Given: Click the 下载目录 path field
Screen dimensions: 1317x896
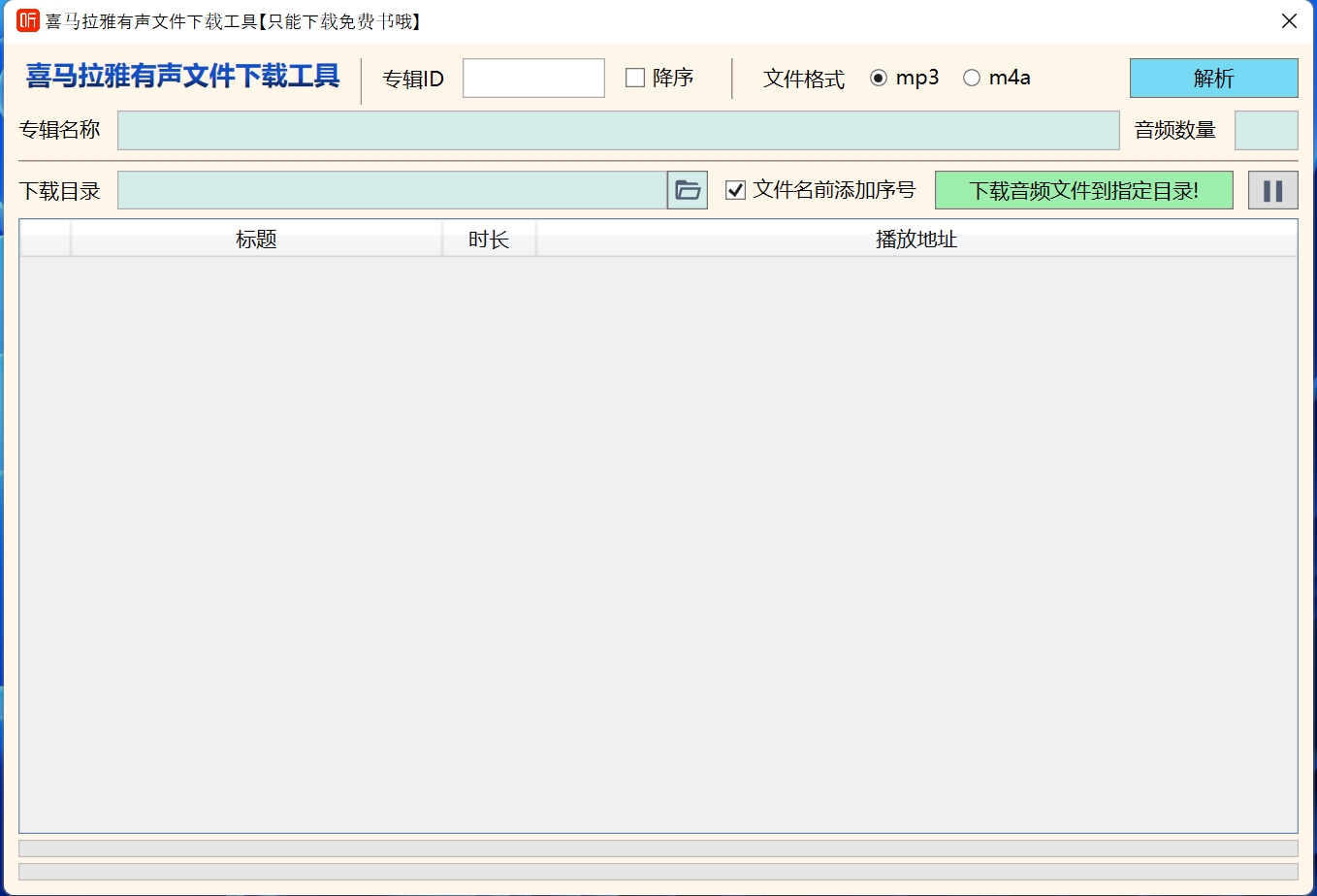Looking at the screenshot, I should pos(392,190).
